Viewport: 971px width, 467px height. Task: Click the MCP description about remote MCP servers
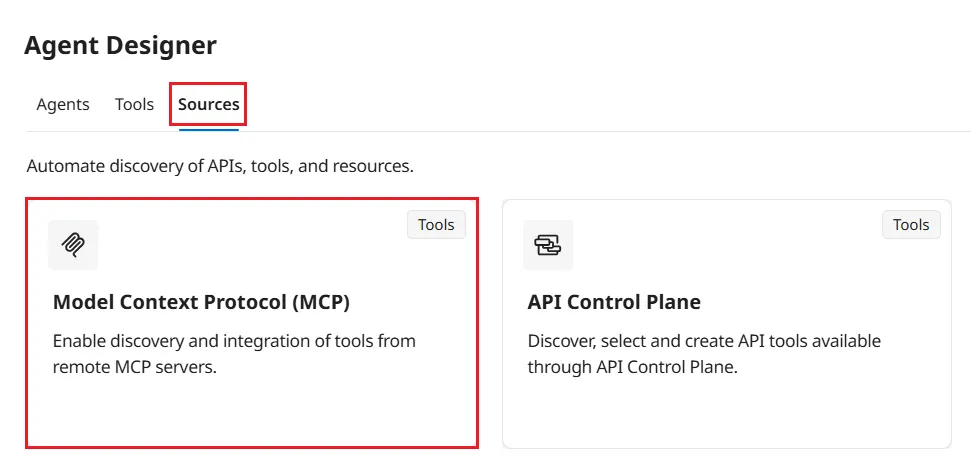click(233, 354)
